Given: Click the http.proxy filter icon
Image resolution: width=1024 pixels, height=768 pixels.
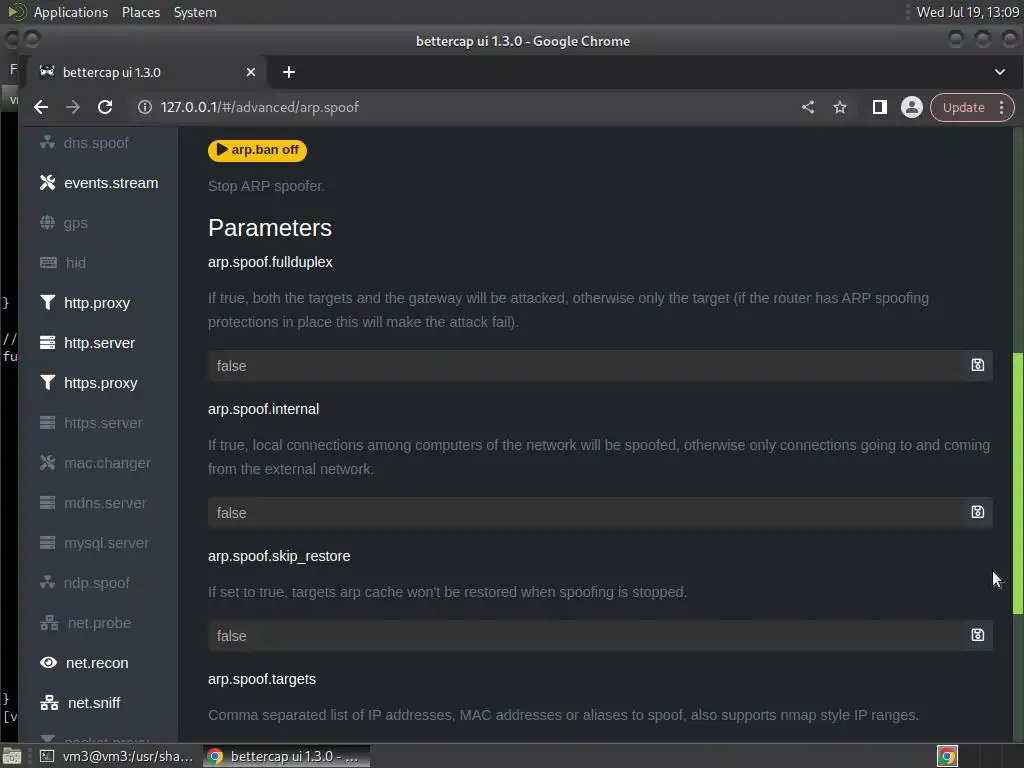Looking at the screenshot, I should click(x=47, y=302).
